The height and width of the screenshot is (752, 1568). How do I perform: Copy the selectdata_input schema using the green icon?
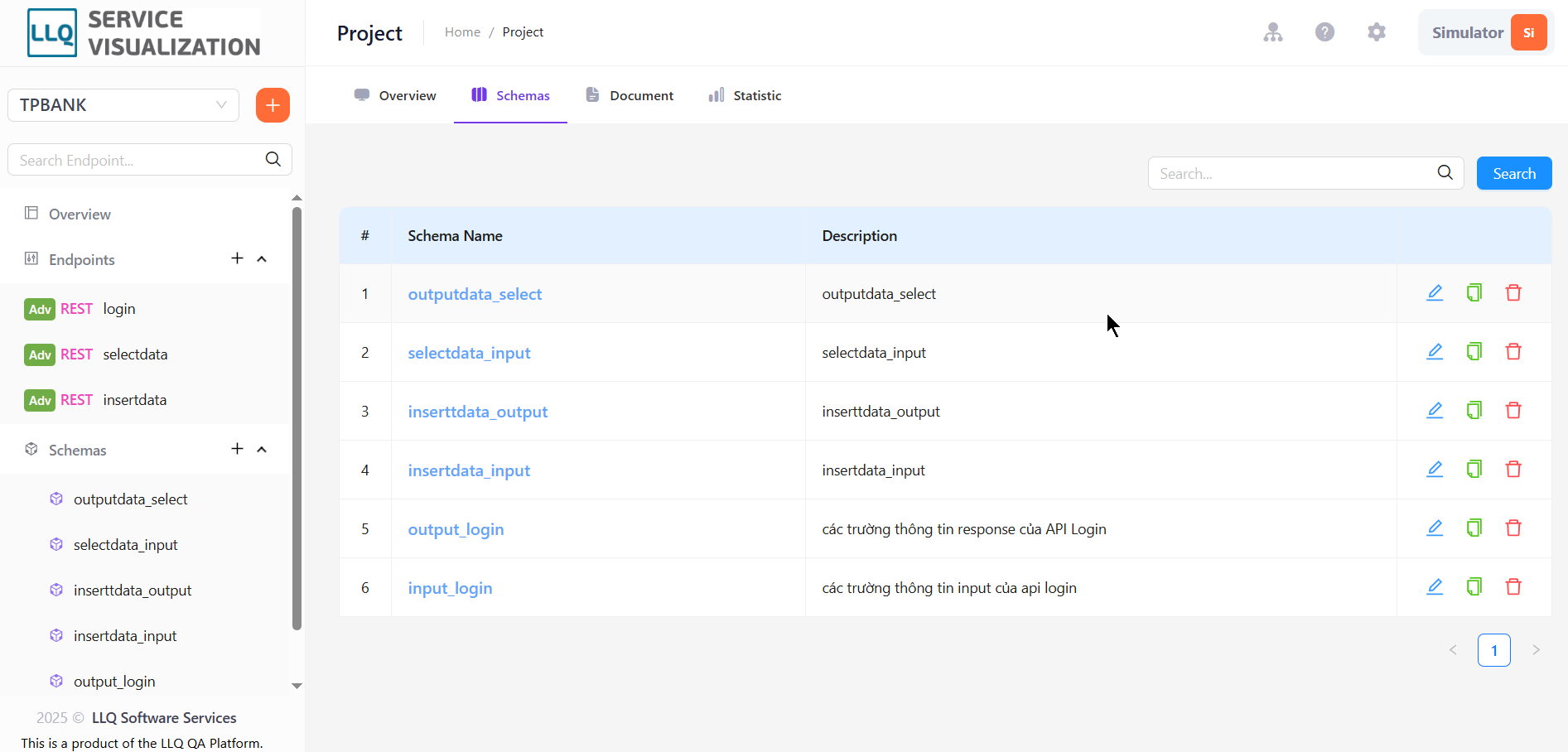pos(1474,352)
